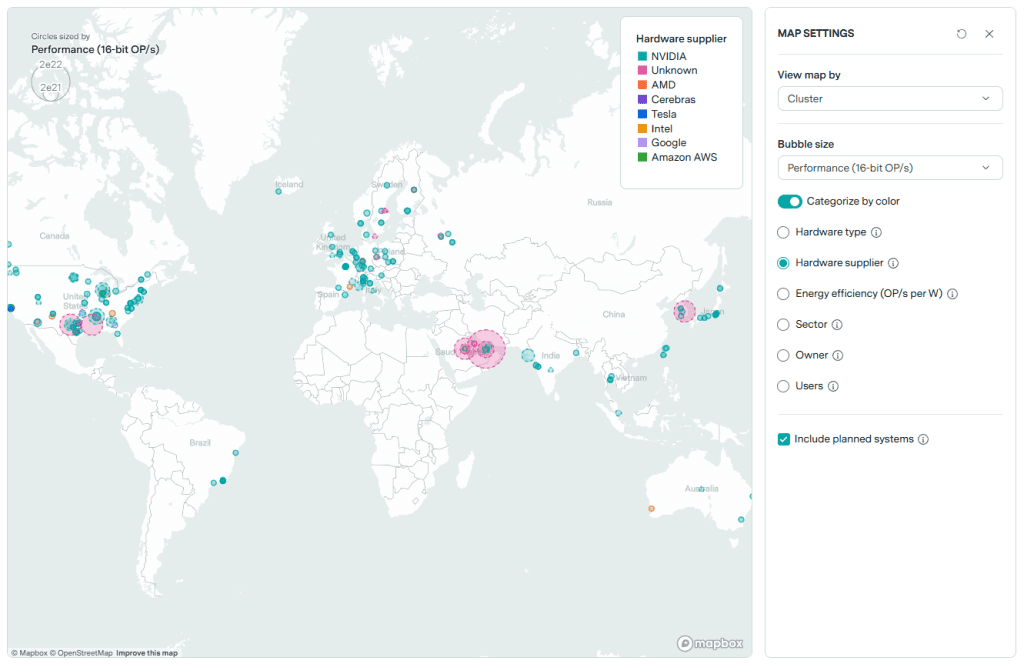The height and width of the screenshot is (664, 1024).
Task: Click the orange cluster dot west of Australia
Action: tap(651, 509)
